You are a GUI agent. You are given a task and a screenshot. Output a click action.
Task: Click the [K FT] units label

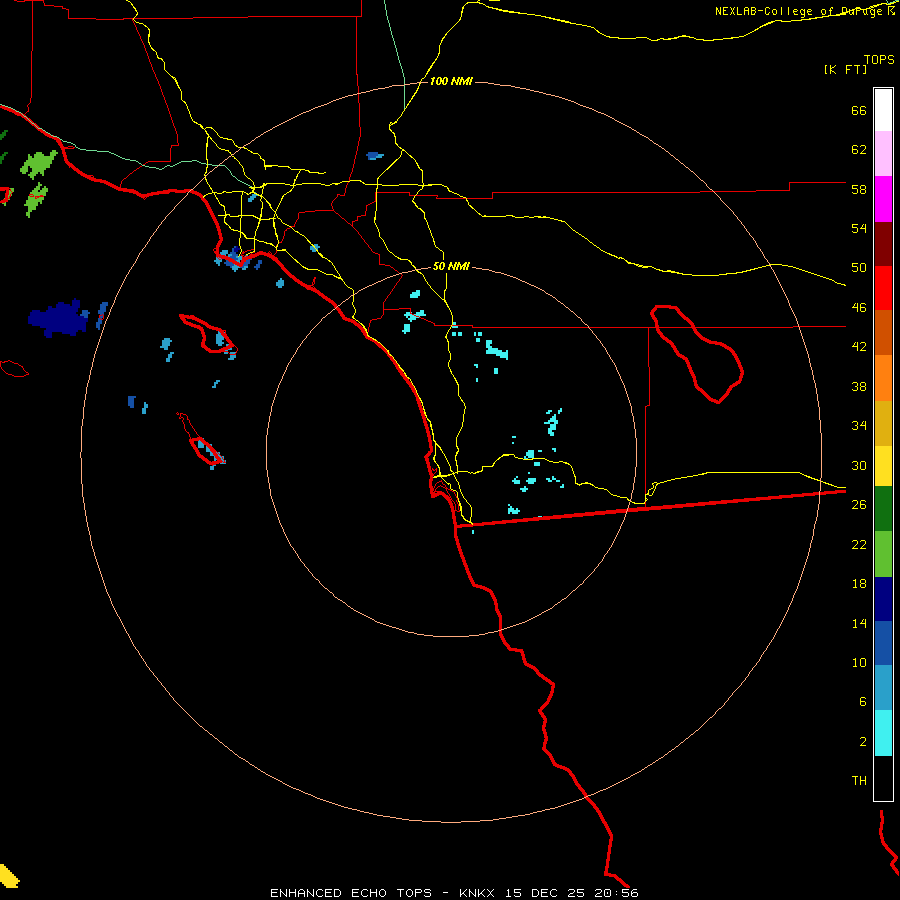(845, 69)
